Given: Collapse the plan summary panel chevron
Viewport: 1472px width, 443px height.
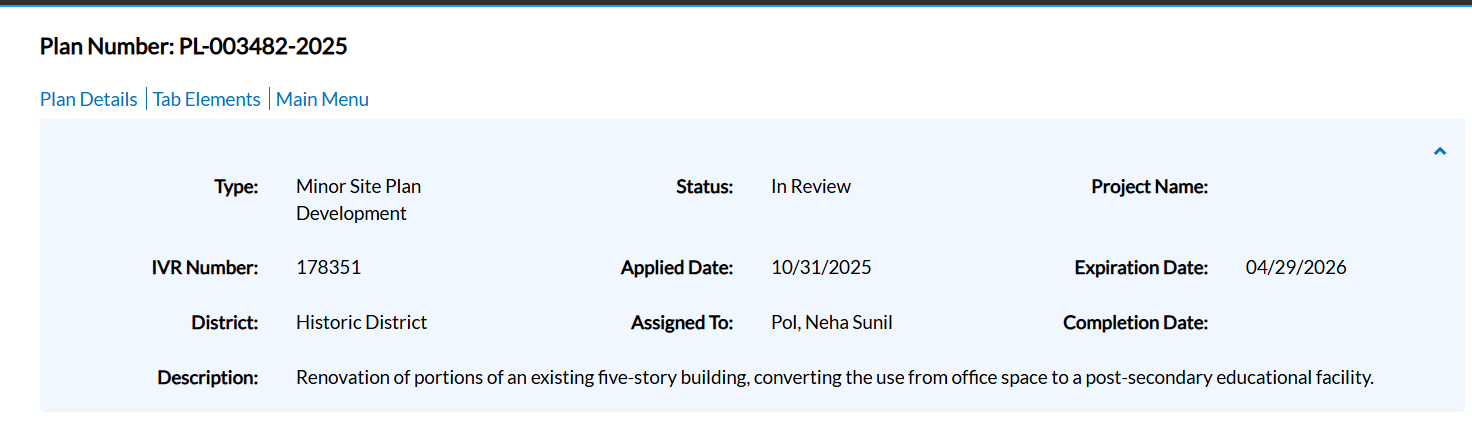Looking at the screenshot, I should tap(1439, 152).
